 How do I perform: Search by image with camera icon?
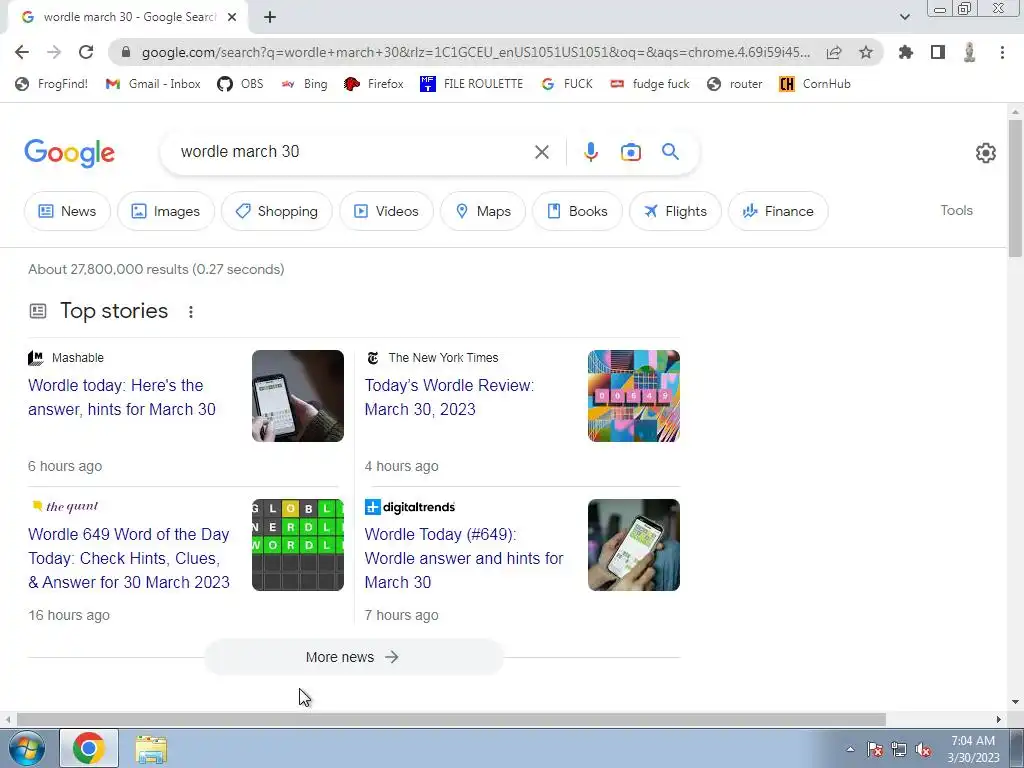[x=631, y=152]
